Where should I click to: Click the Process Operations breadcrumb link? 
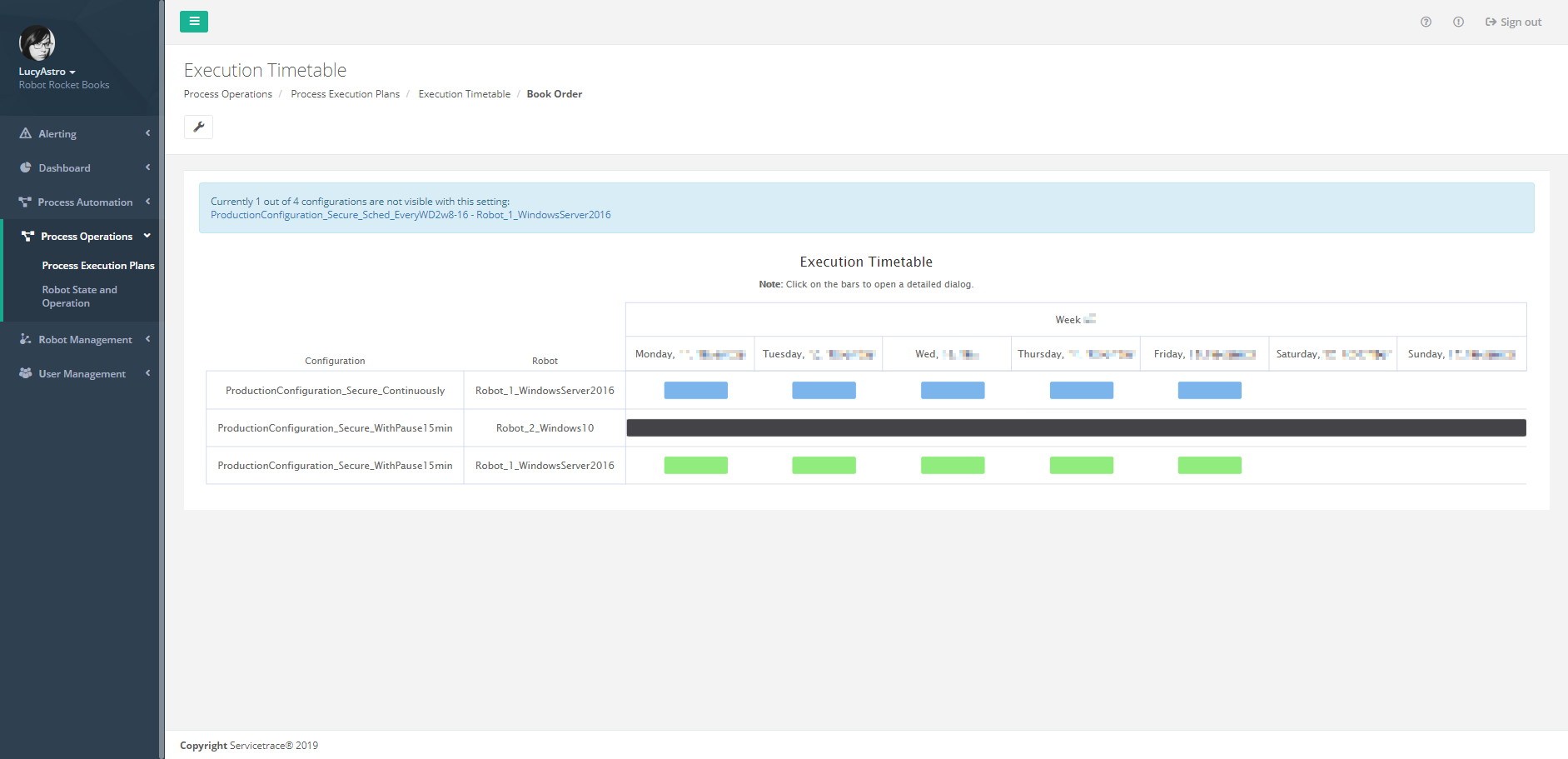click(x=227, y=93)
